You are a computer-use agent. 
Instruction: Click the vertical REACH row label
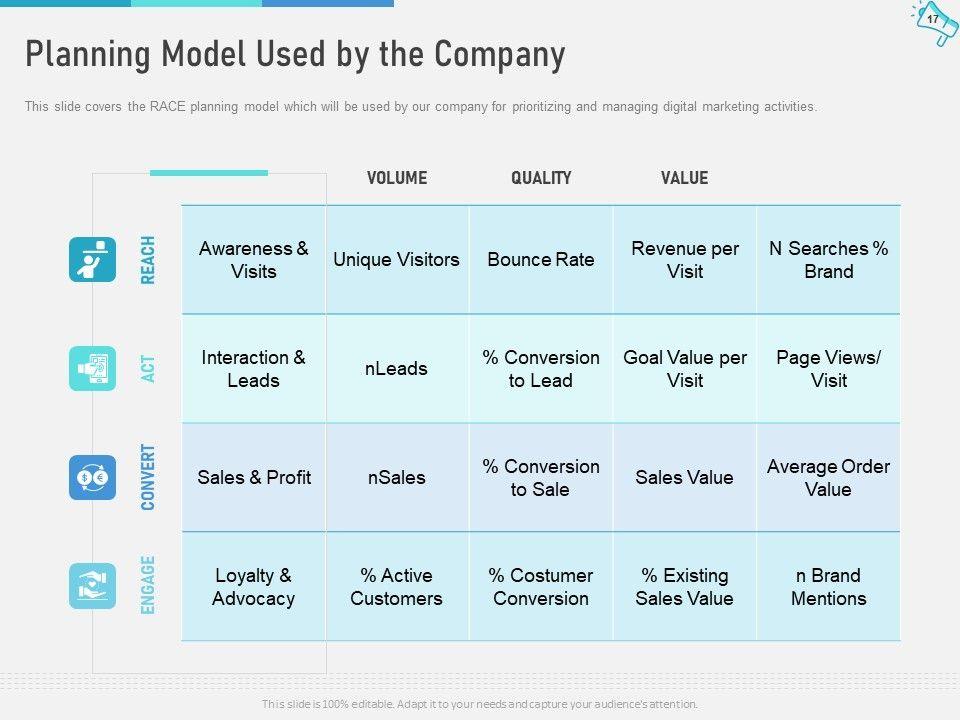[x=148, y=260]
